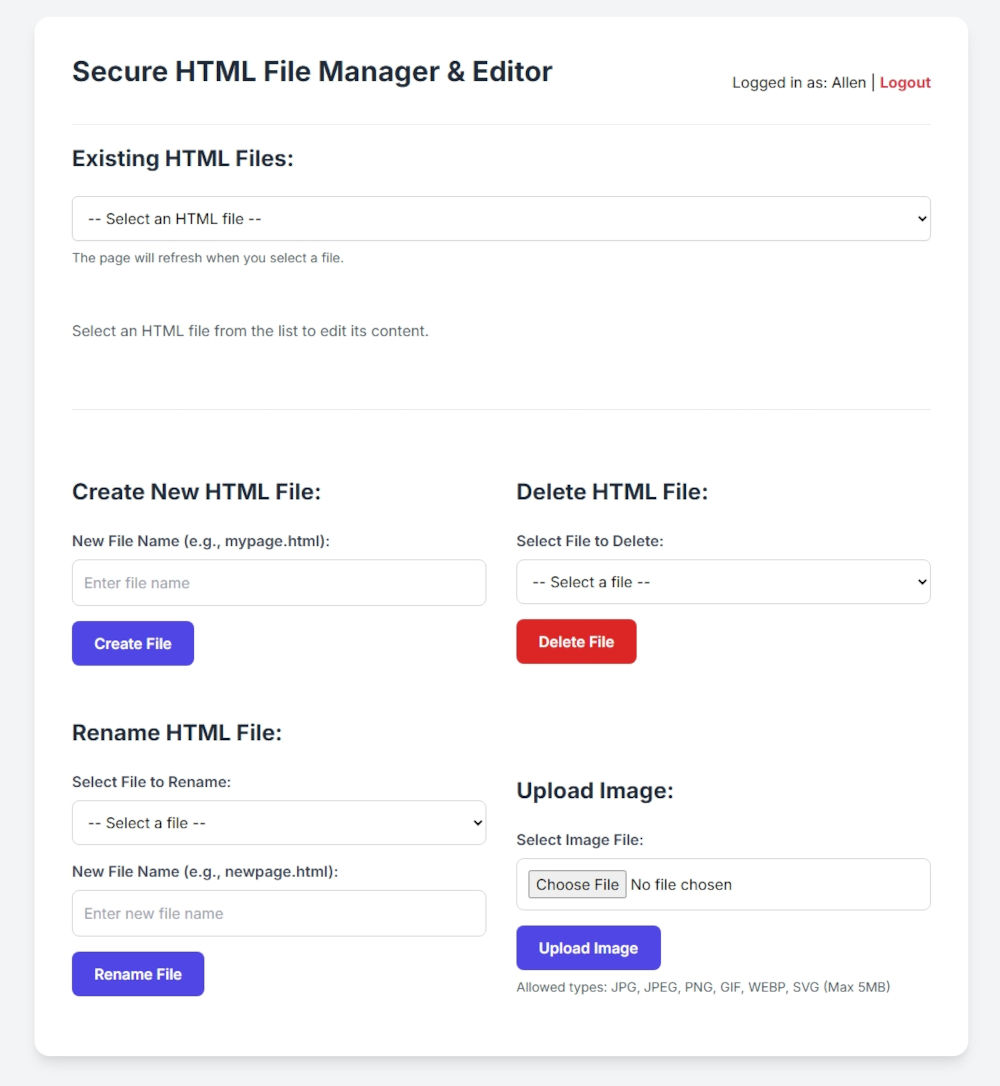Click the No file chosen area

click(x=681, y=884)
